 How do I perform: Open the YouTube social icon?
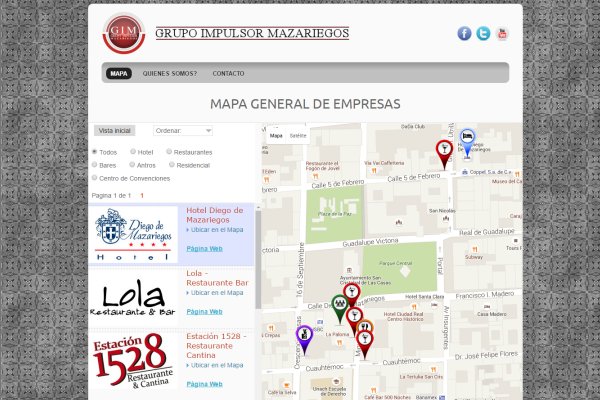coord(502,33)
